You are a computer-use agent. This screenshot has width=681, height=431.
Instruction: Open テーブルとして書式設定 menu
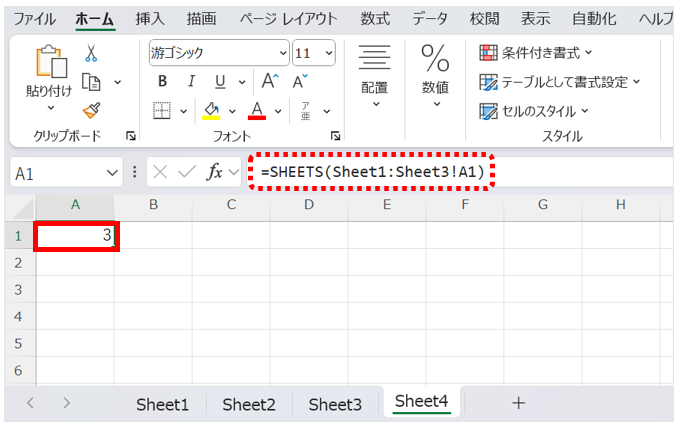(560, 82)
